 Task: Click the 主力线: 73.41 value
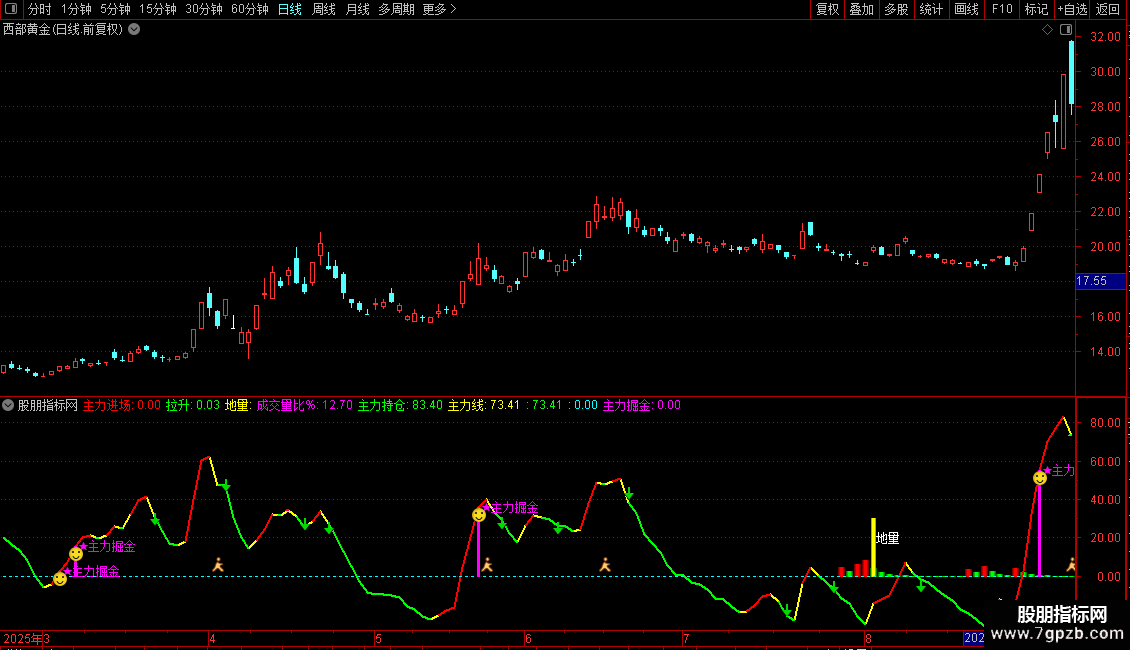[x=484, y=405]
